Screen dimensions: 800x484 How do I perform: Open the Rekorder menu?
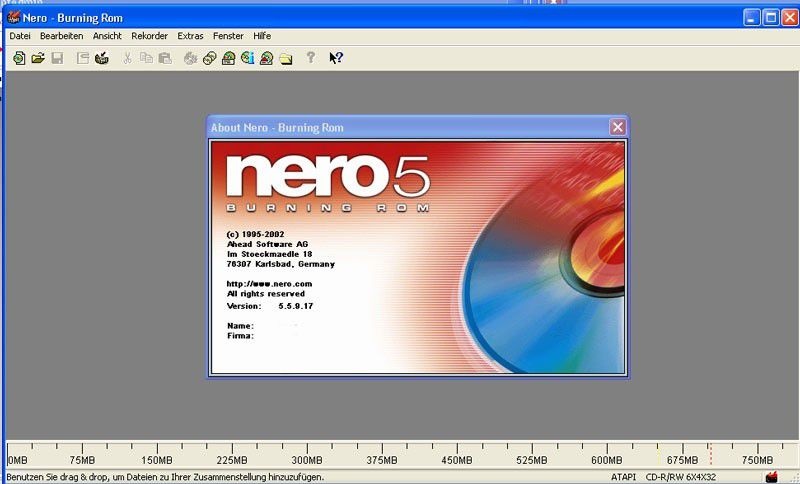point(149,36)
